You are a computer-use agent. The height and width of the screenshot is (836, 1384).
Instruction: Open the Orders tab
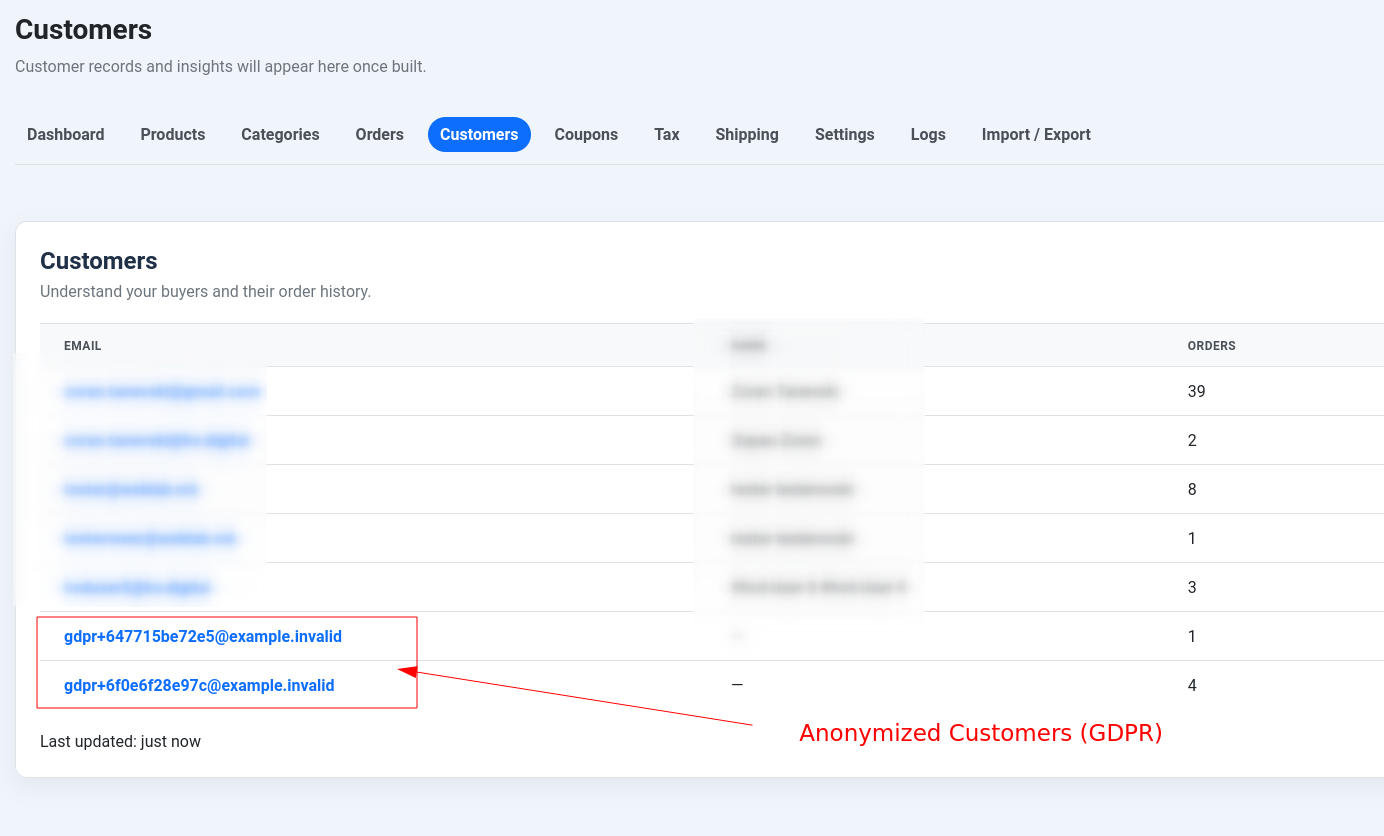click(379, 134)
